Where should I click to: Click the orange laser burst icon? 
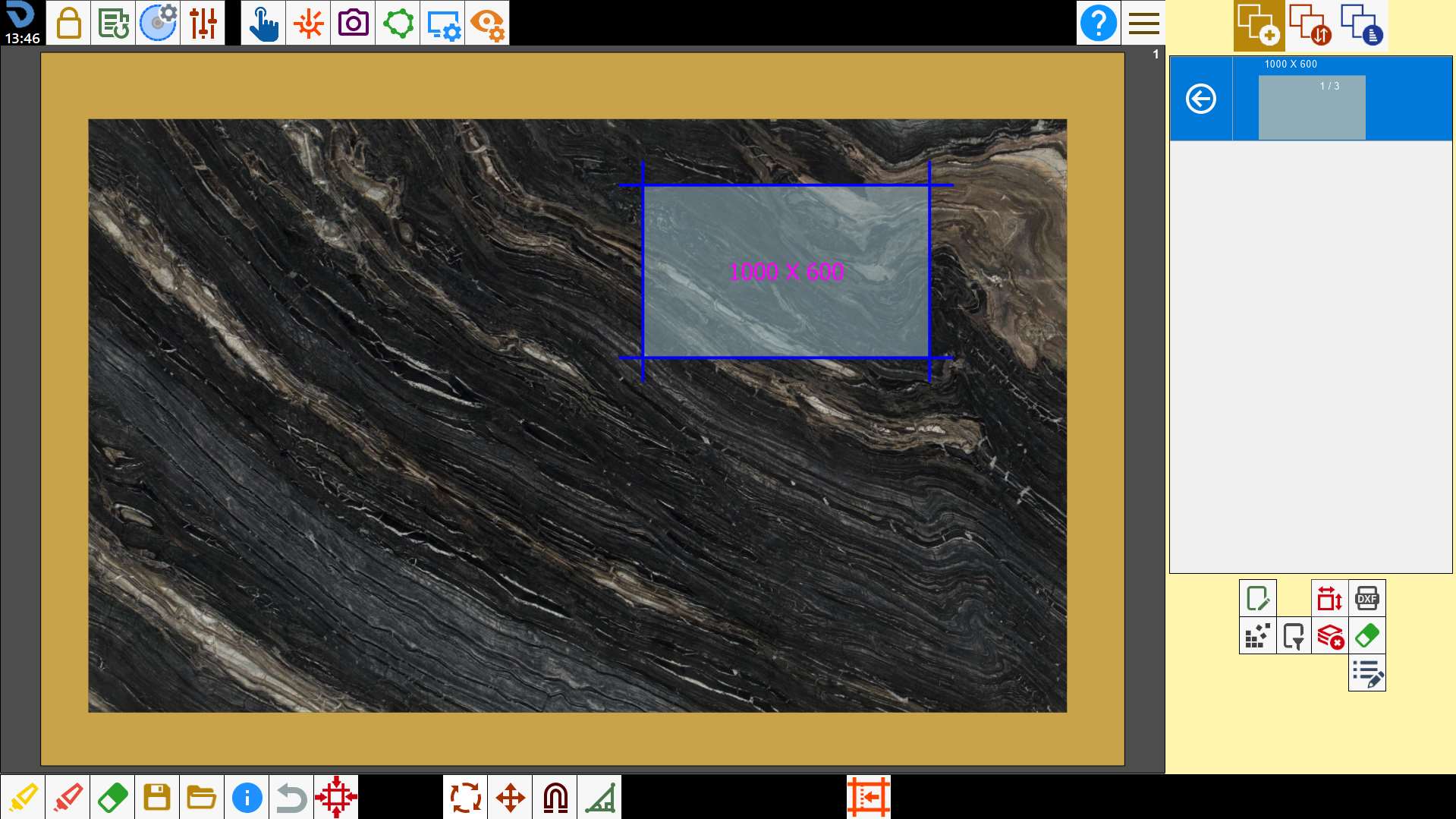pyautogui.click(x=308, y=23)
